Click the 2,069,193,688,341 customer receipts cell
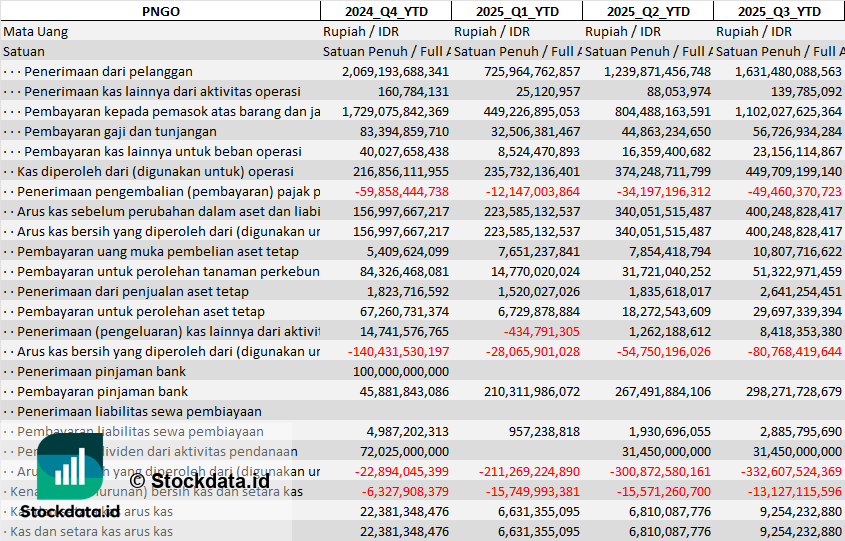Viewport: 845px width, 541px height. [395, 71]
